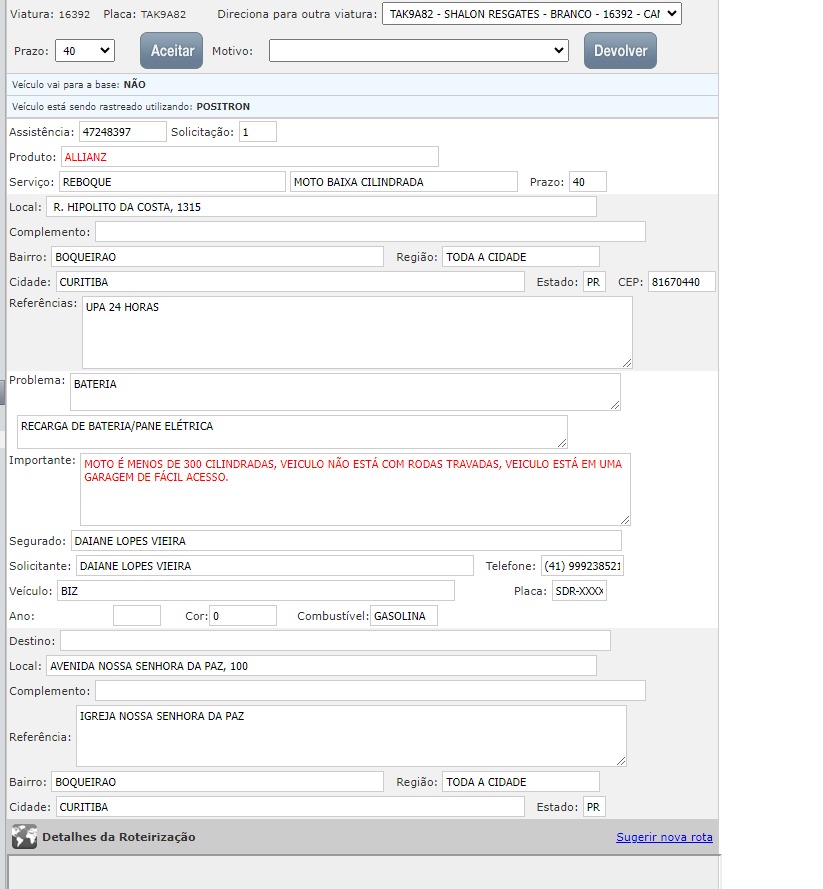Click the destination Local field AVENIDA NOSSA SENHORA DA PAZ
The height and width of the screenshot is (889, 823).
coord(321,665)
